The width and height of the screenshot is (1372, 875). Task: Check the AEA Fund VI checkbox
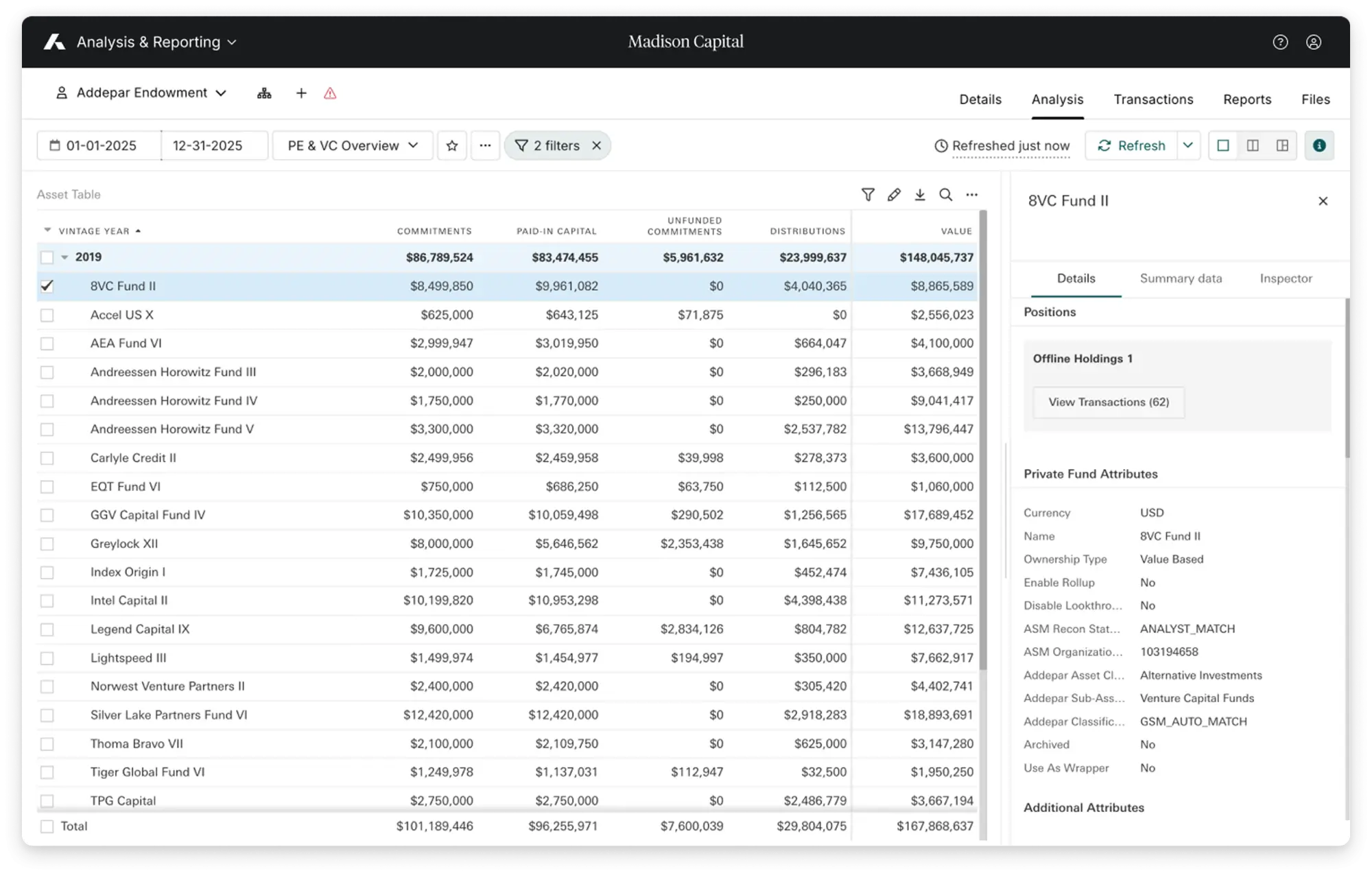point(47,344)
